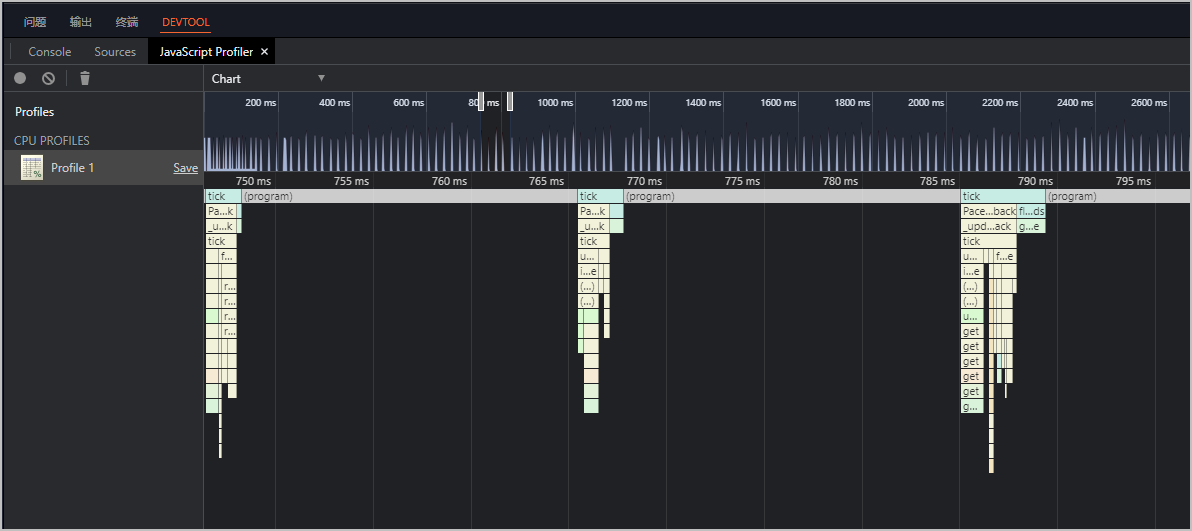
Task: Click the 200 ms overview marker
Action: coord(261,103)
